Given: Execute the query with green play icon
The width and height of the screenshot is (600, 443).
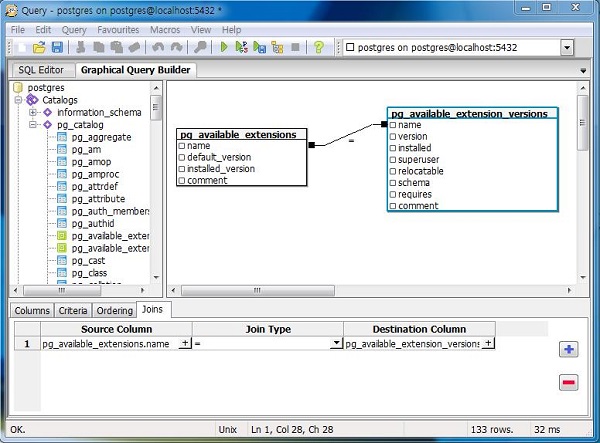Looking at the screenshot, I should [224, 47].
